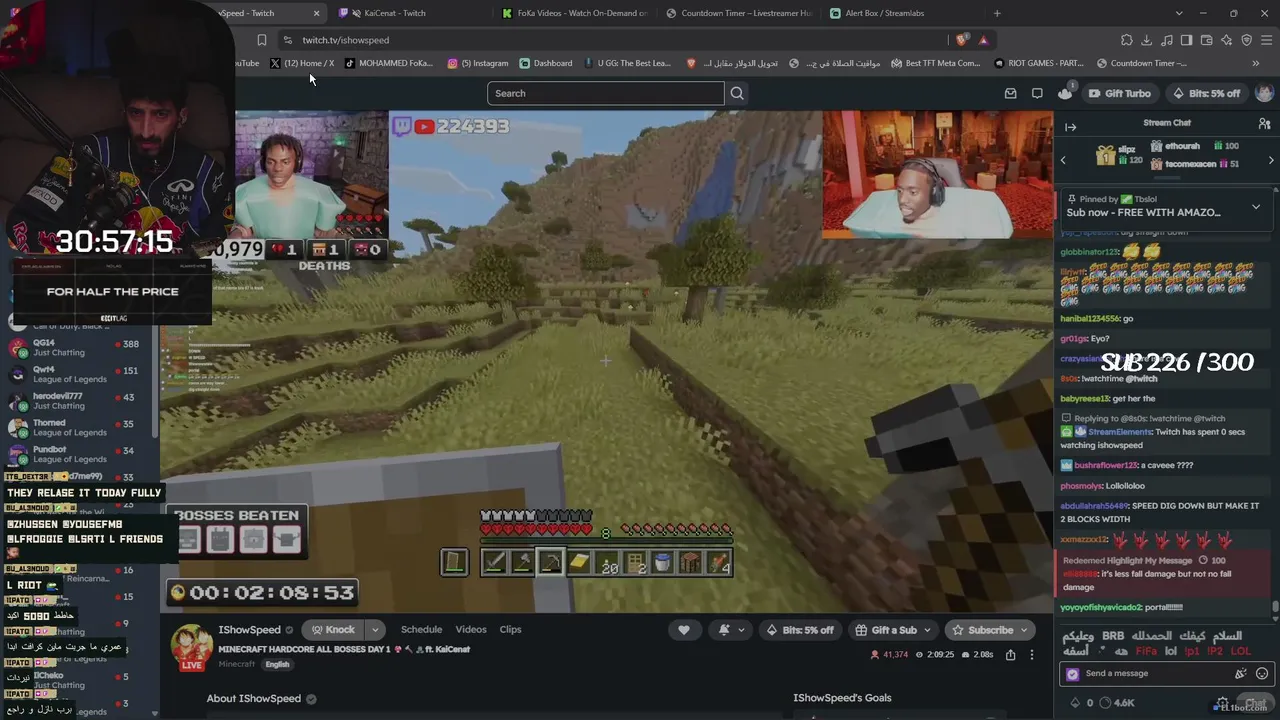Collapse stream chat with arrow icon
This screenshot has width=1280, height=720.
click(1070, 127)
